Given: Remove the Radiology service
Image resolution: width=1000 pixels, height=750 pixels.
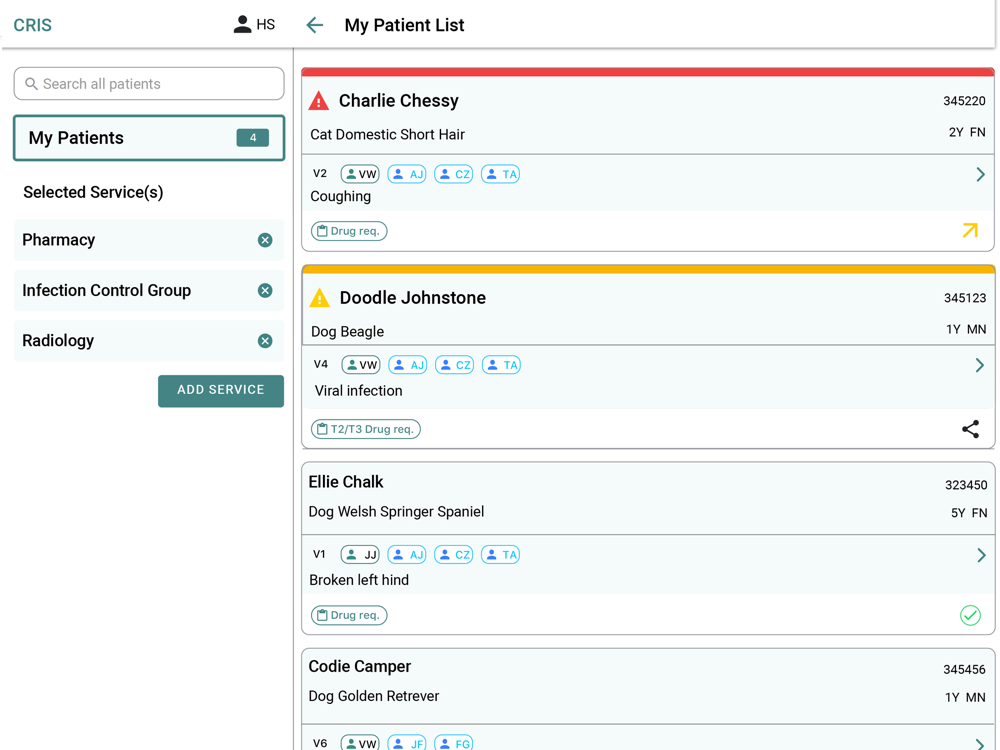Looking at the screenshot, I should [x=265, y=341].
